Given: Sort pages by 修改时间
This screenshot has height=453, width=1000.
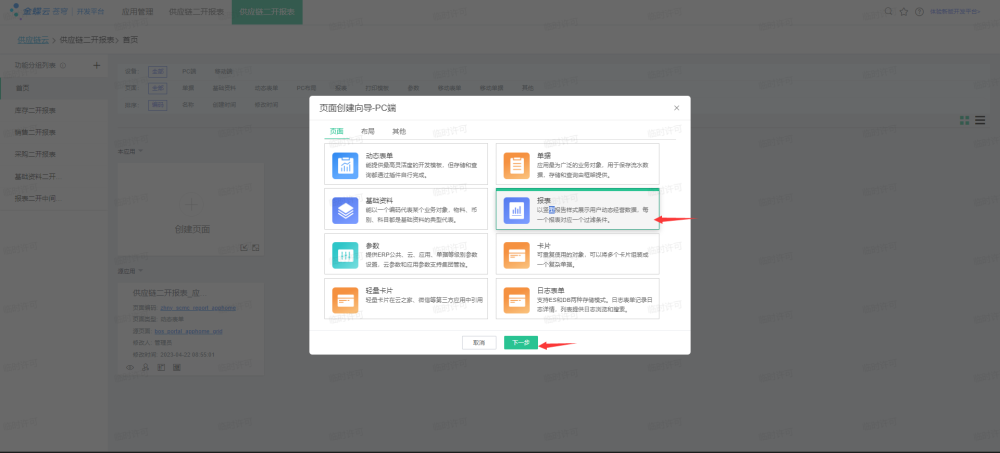Looking at the screenshot, I should [267, 105].
